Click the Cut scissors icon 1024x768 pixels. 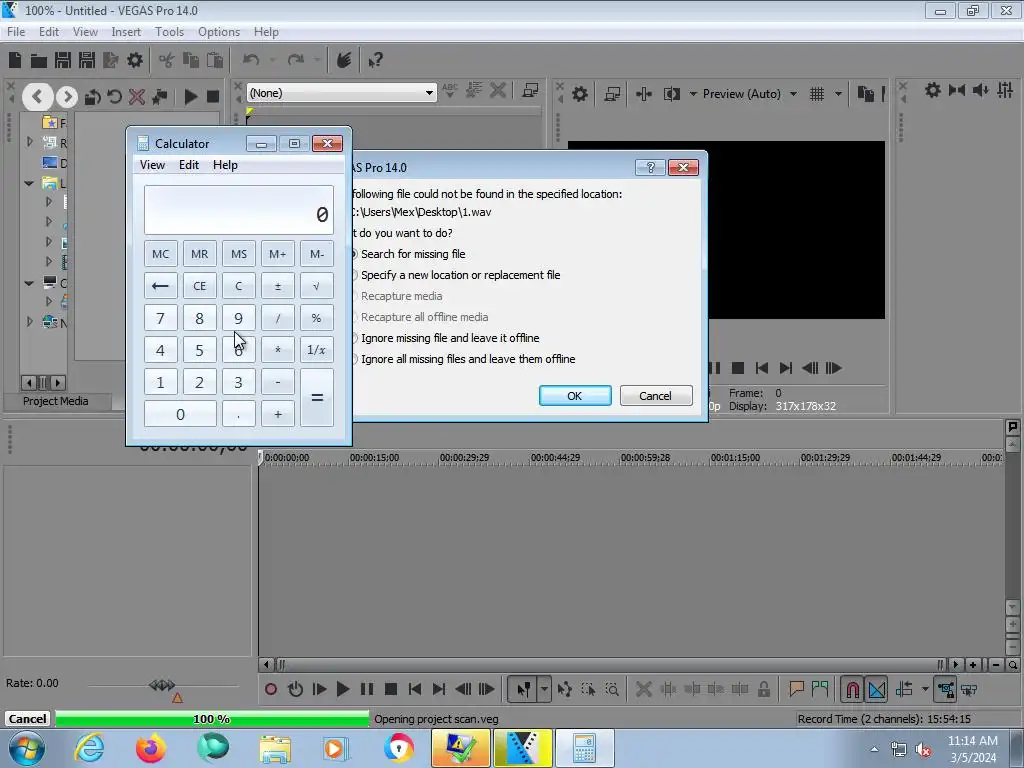(167, 61)
